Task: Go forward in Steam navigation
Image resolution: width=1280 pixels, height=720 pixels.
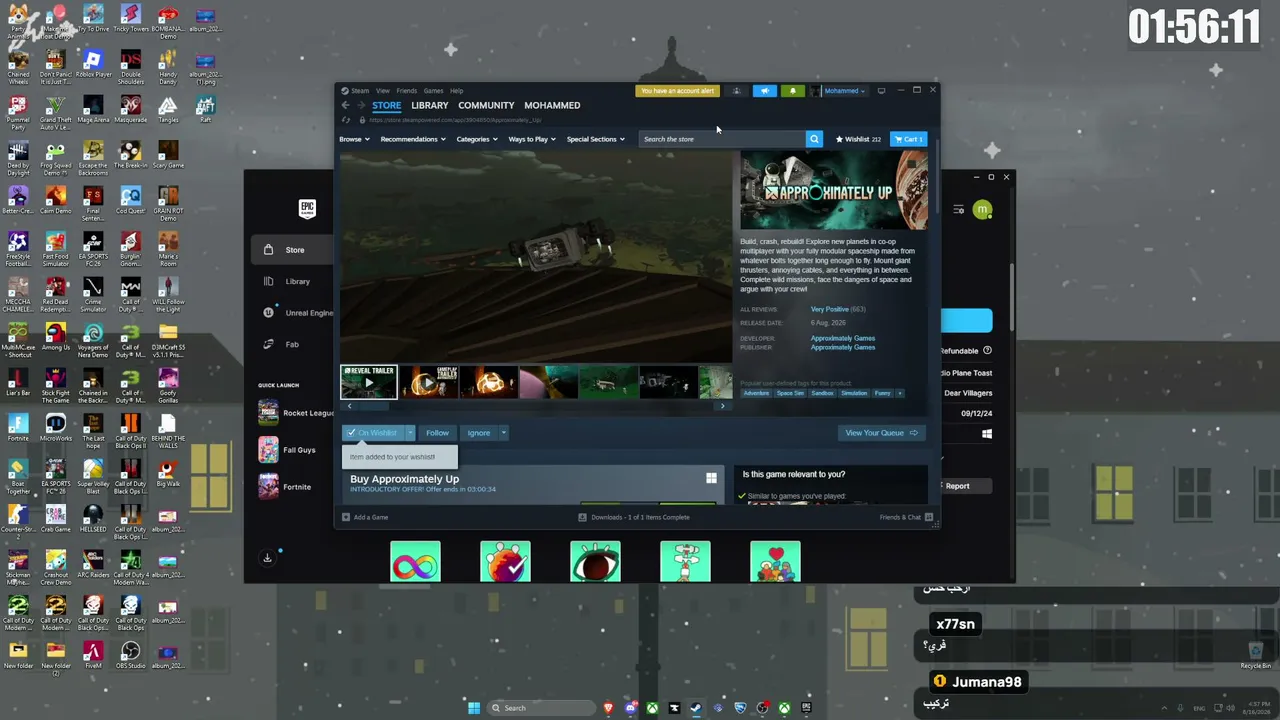Action: [361, 105]
